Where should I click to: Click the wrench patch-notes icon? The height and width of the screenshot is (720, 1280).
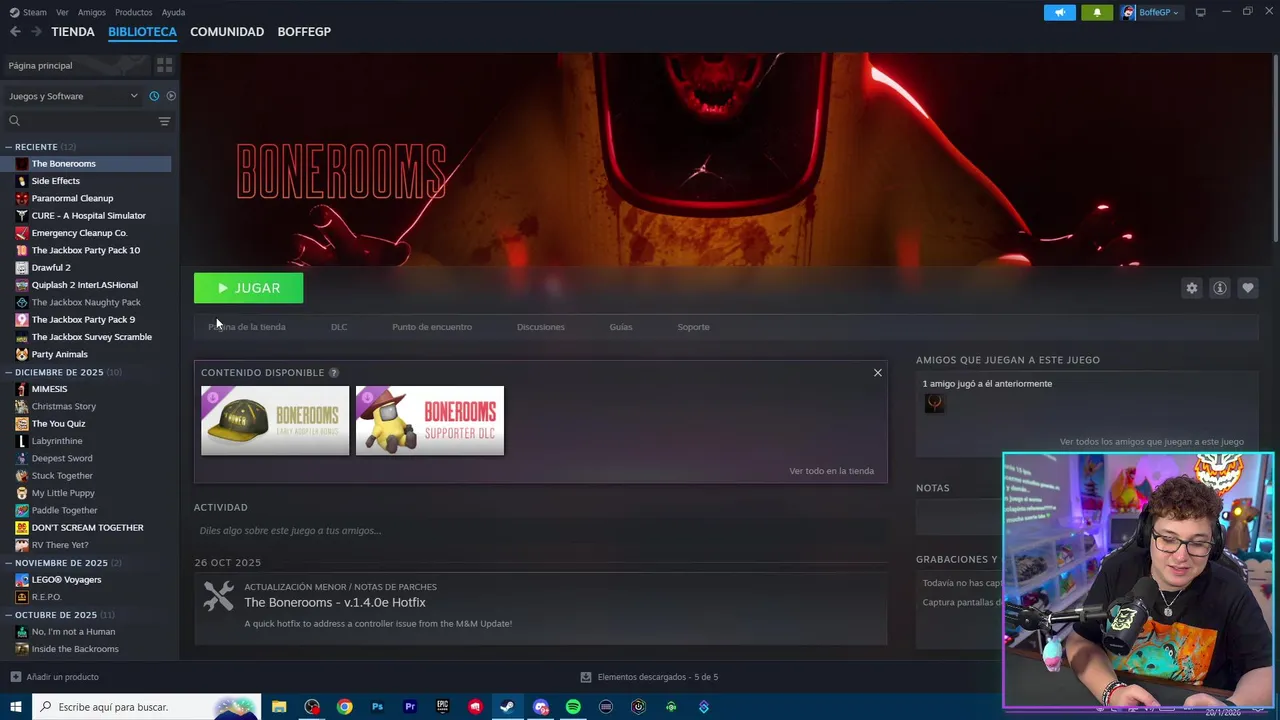point(218,596)
